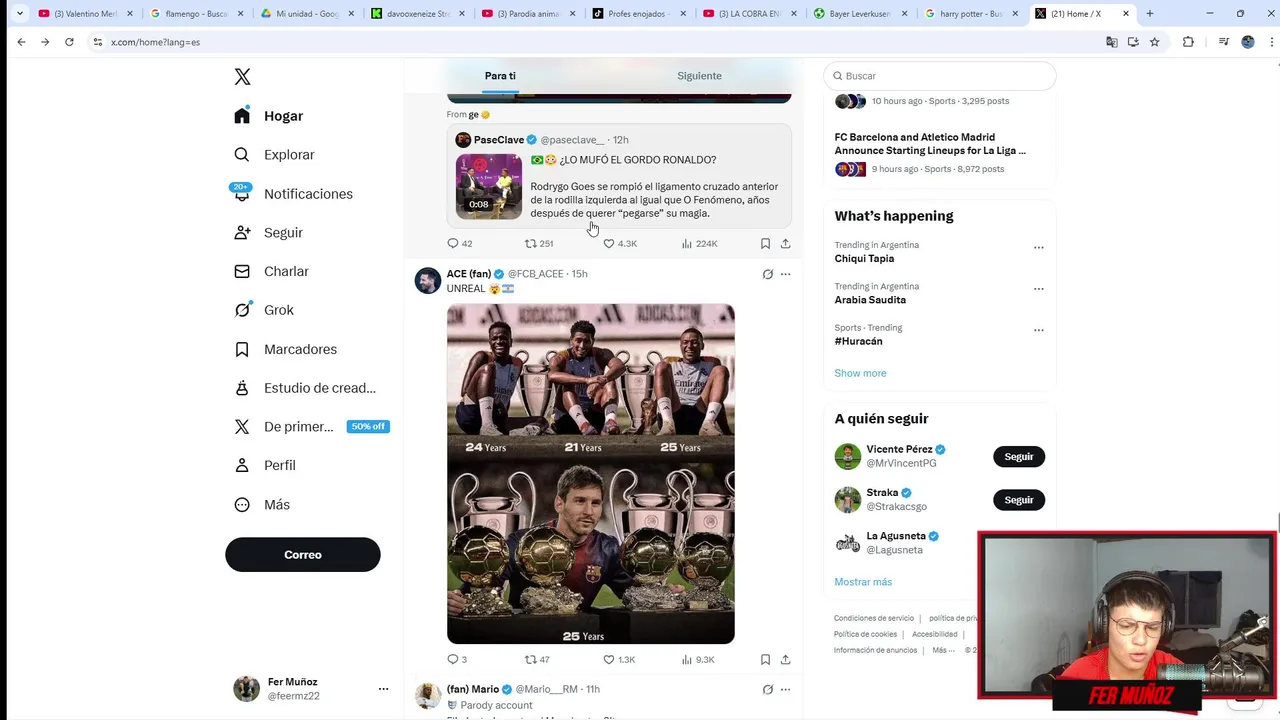Switch to Para ti tab
The height and width of the screenshot is (720, 1280).
coord(500,76)
